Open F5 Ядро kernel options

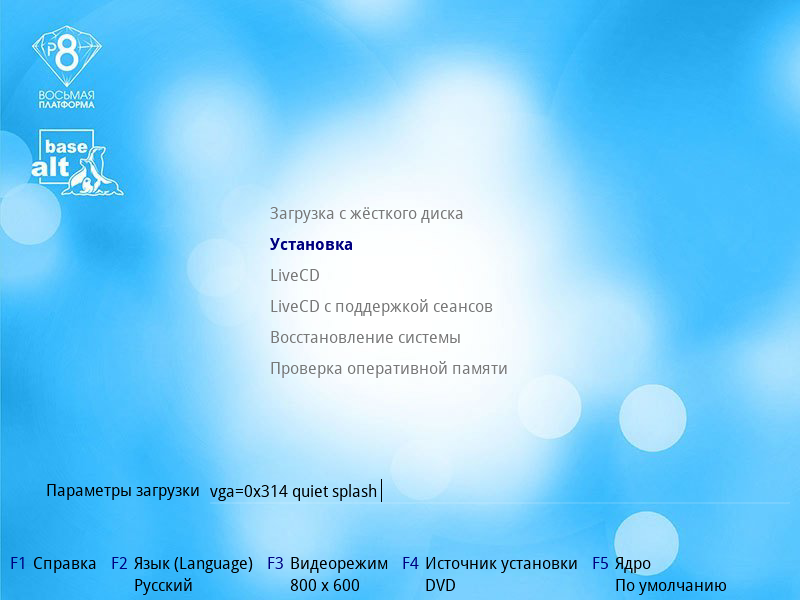[x=621, y=563]
